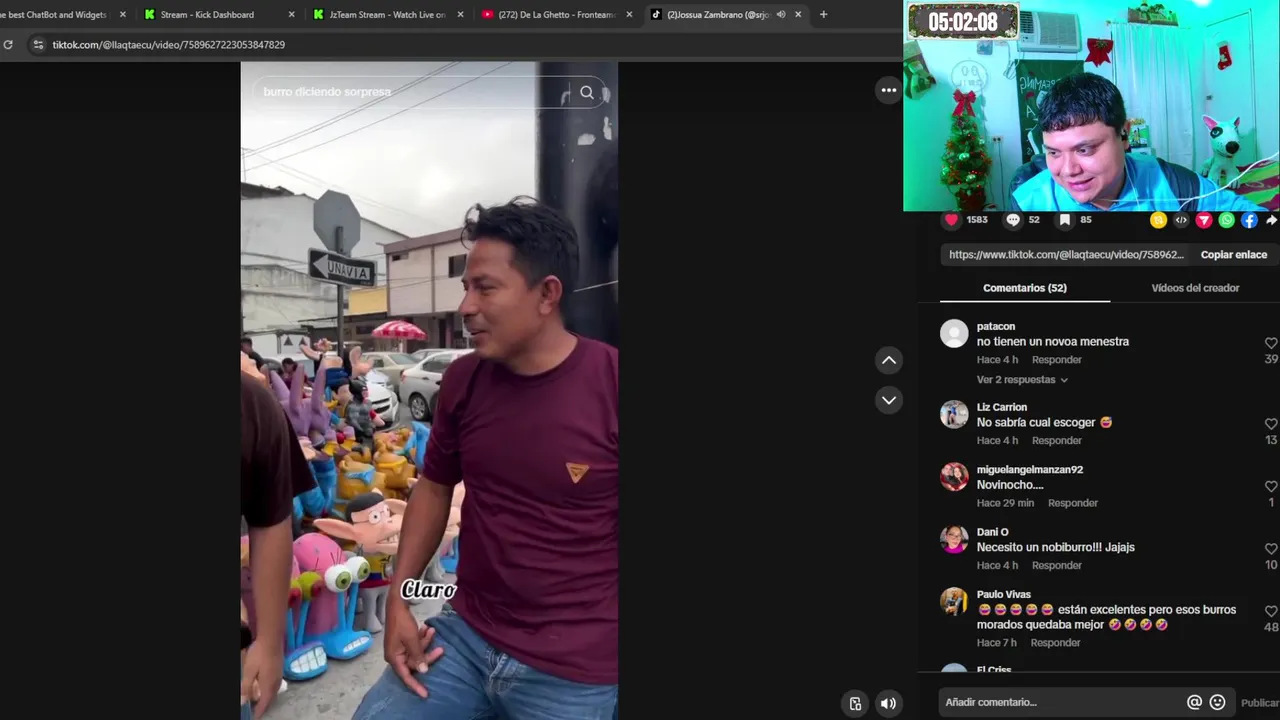This screenshot has width=1280, height=720.
Task: Click the yellow repost icon
Action: point(1158,220)
